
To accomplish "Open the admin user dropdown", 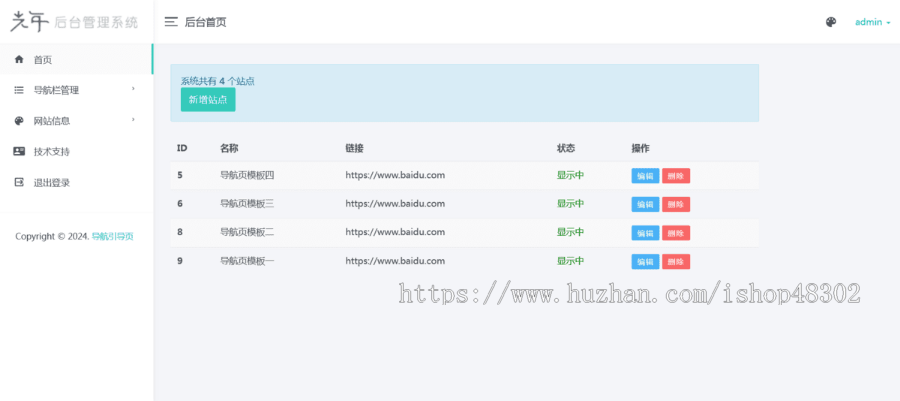I will [x=872, y=22].
